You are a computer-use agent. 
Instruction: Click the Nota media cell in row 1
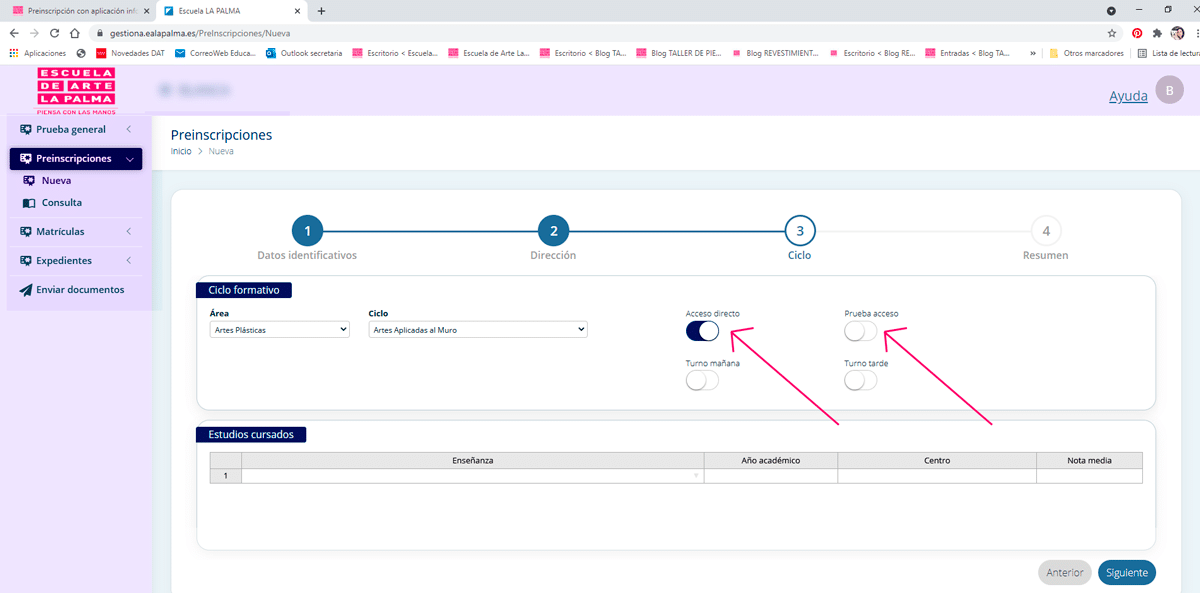click(1089, 476)
